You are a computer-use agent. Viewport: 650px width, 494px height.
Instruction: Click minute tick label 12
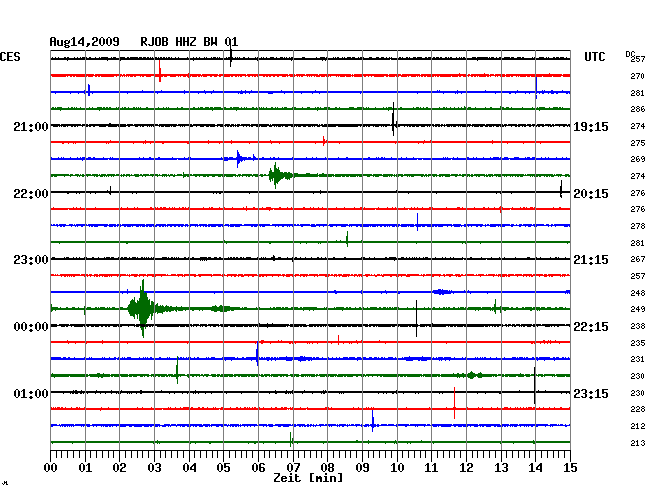[x=466, y=467]
